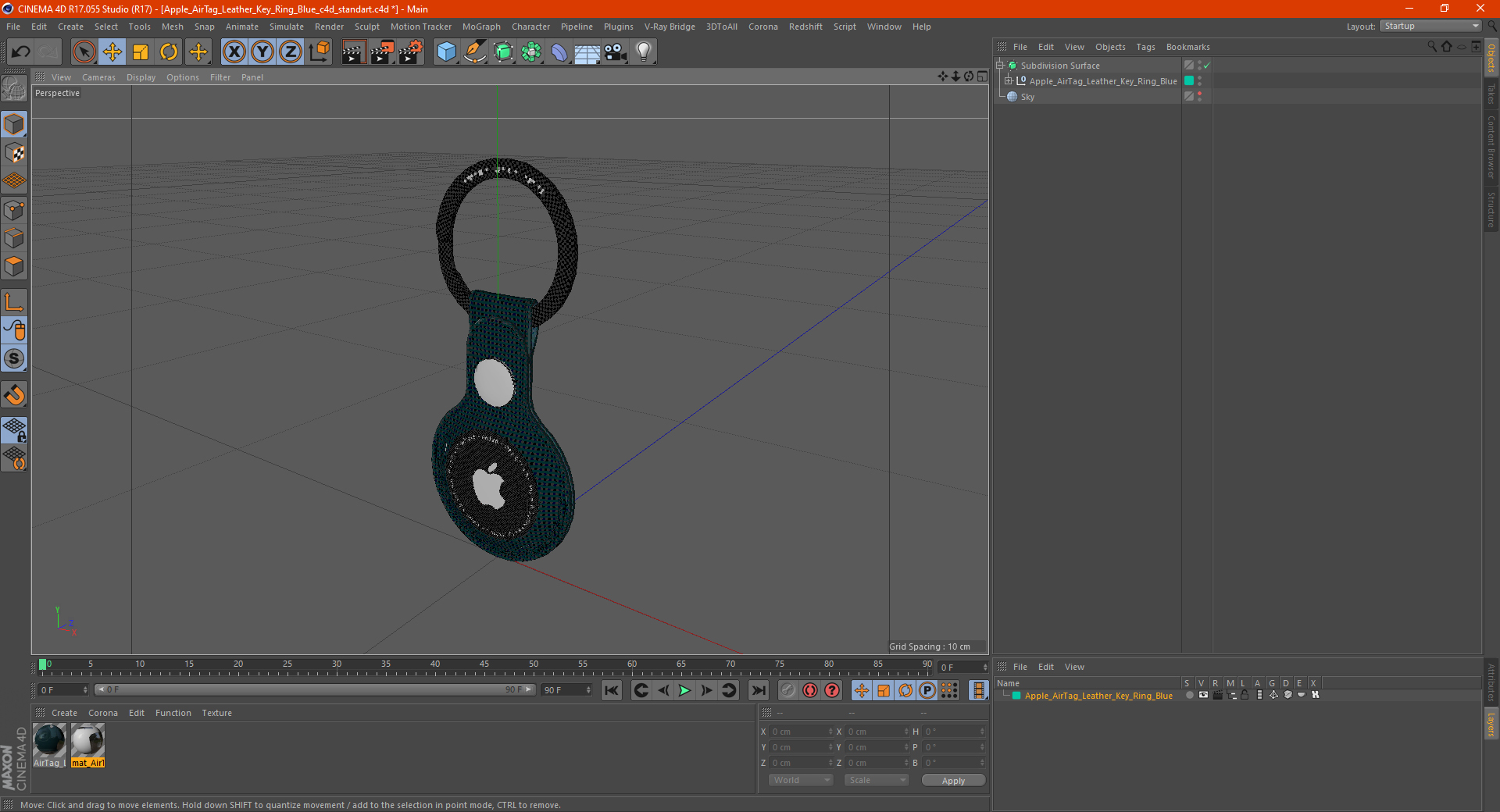Select the Live Selection tool

[84, 52]
